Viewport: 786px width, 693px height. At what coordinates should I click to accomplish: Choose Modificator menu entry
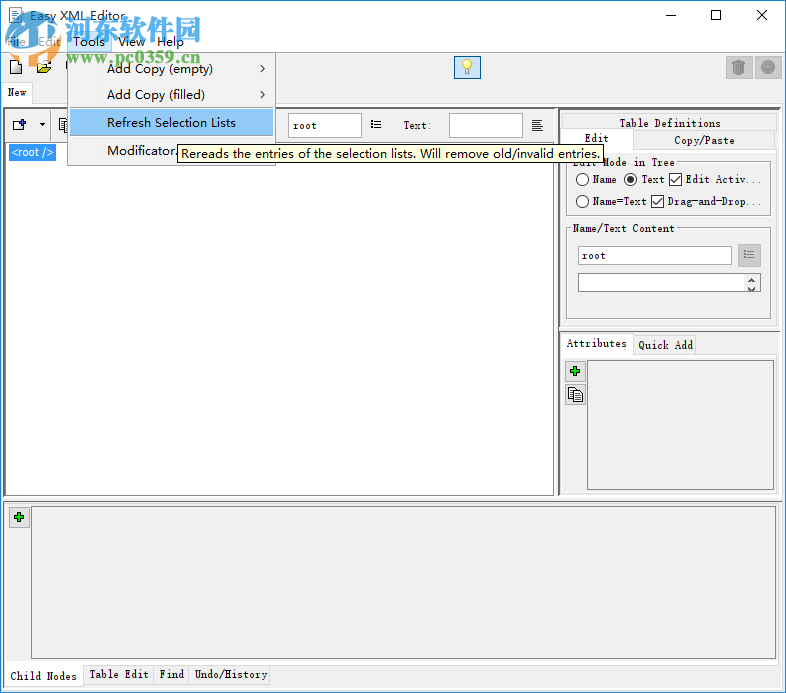140,150
